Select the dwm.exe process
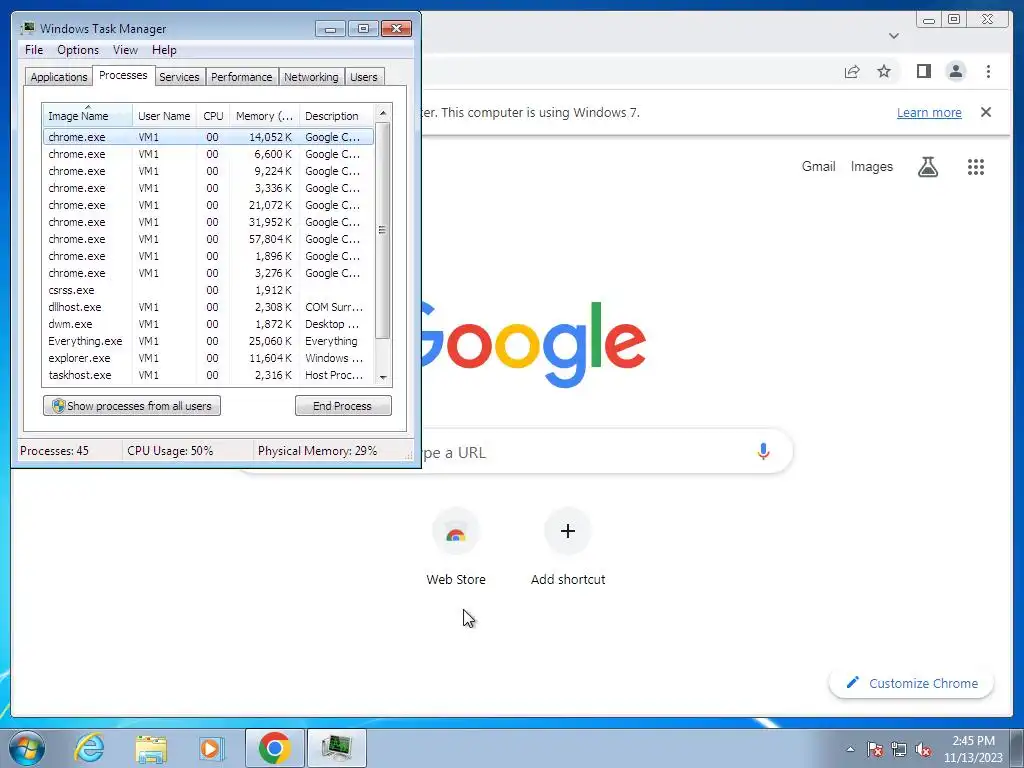The width and height of the screenshot is (1024, 768). [x=208, y=324]
